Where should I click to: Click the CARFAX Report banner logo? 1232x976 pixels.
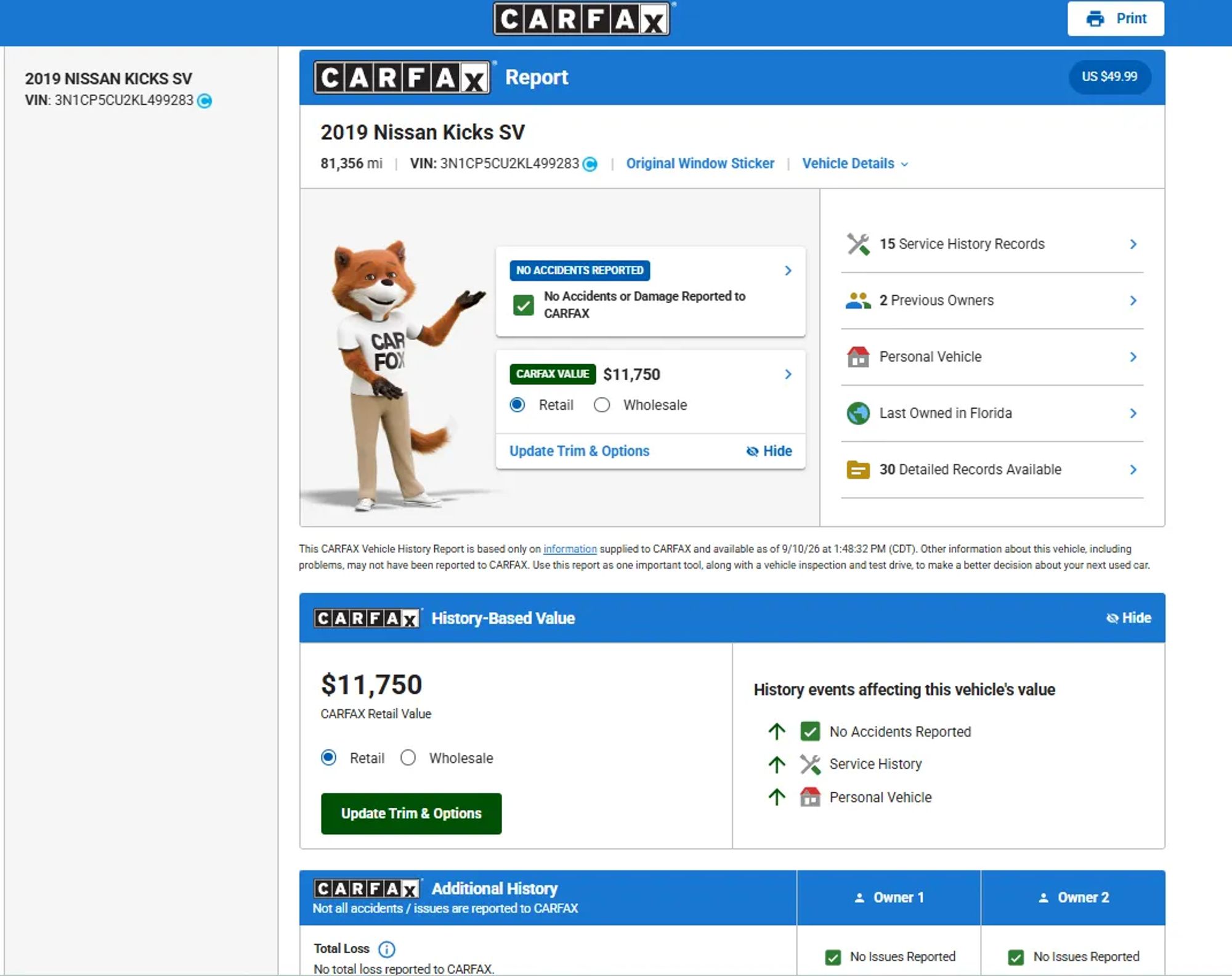click(402, 78)
